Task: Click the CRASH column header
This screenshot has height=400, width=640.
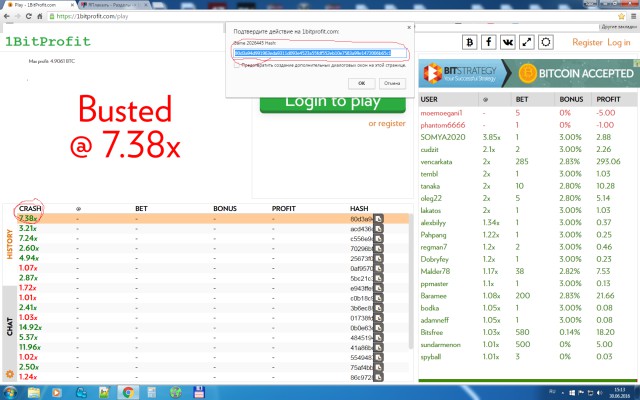Action: [x=30, y=209]
